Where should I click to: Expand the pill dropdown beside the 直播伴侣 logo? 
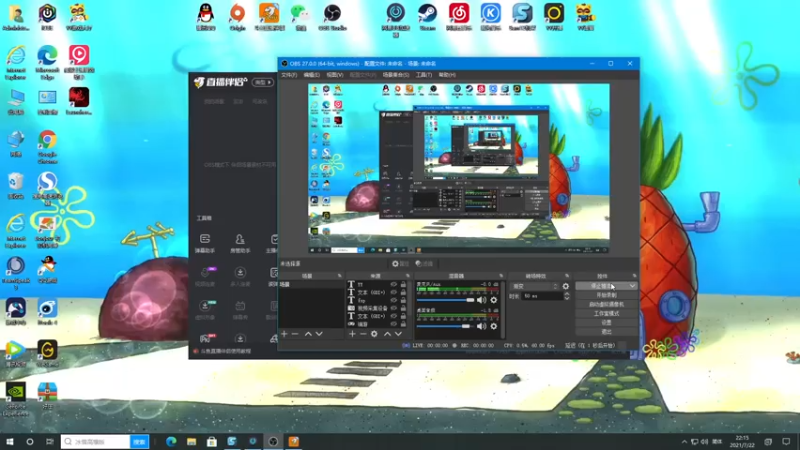click(263, 82)
